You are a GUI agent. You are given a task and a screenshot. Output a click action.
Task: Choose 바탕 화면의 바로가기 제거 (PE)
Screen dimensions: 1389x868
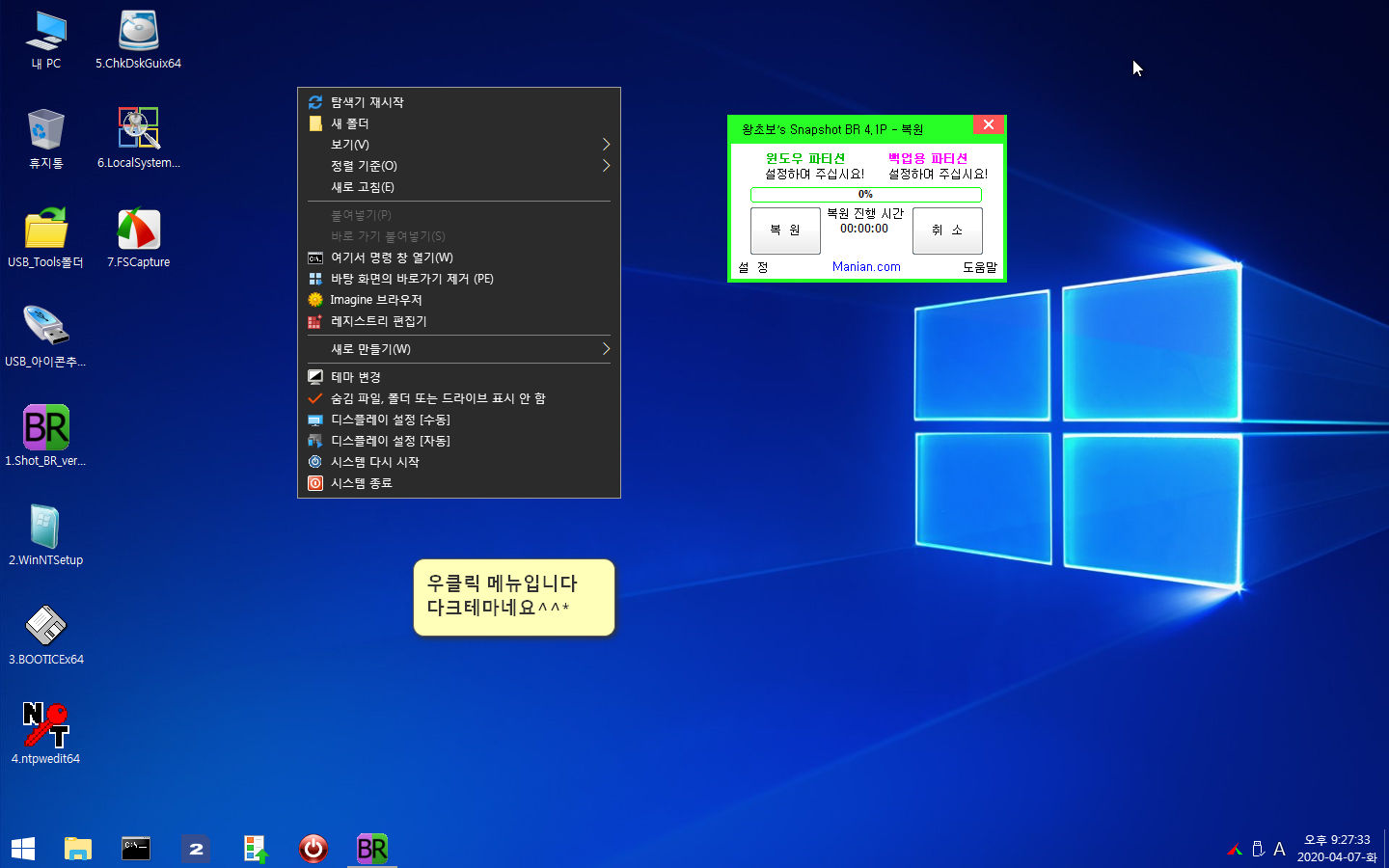click(x=459, y=279)
